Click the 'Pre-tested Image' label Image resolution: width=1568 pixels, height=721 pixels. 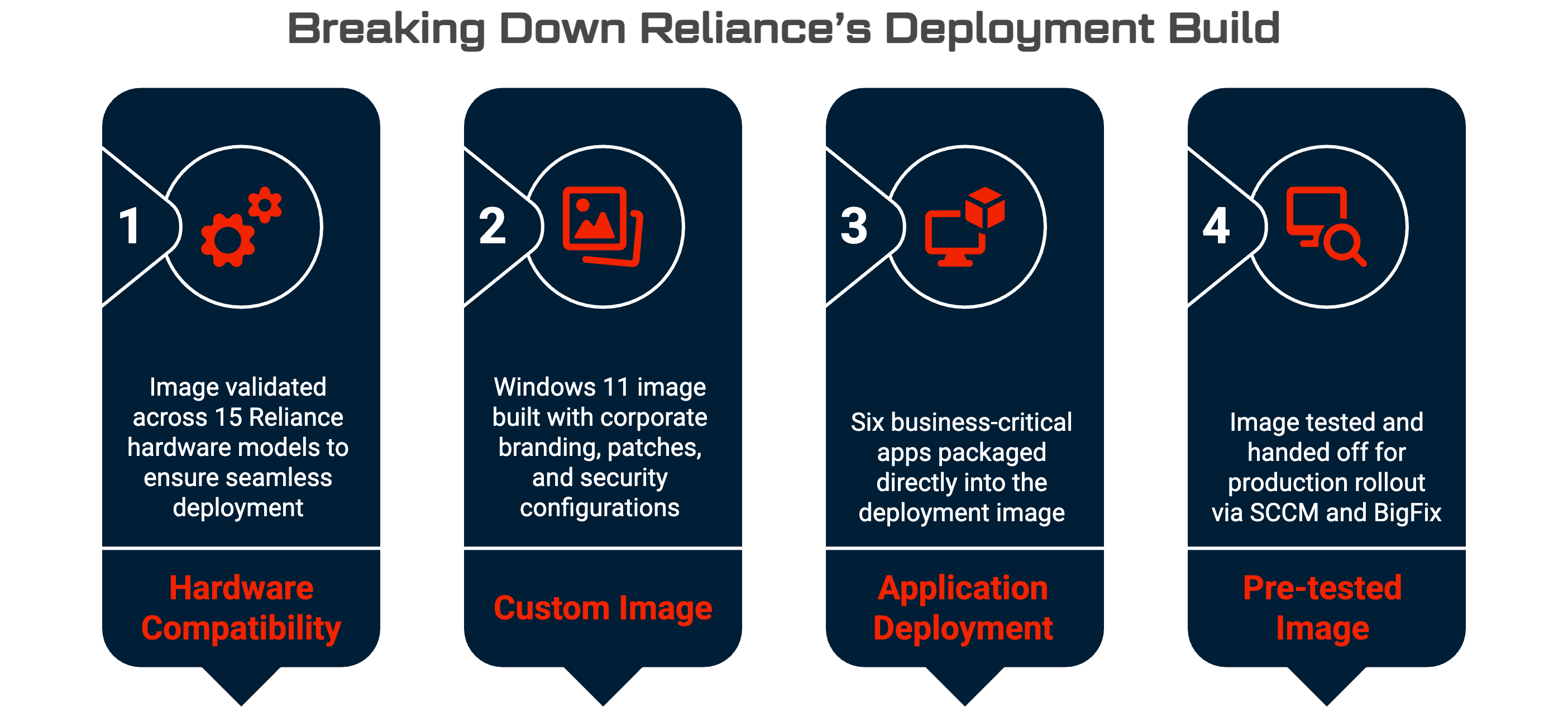point(1323,608)
